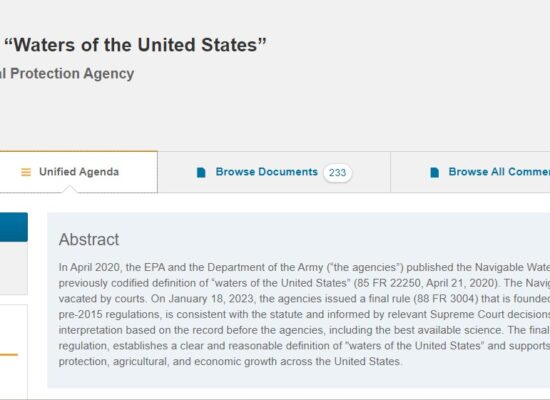Open the Unified Agenda tab

click(79, 172)
